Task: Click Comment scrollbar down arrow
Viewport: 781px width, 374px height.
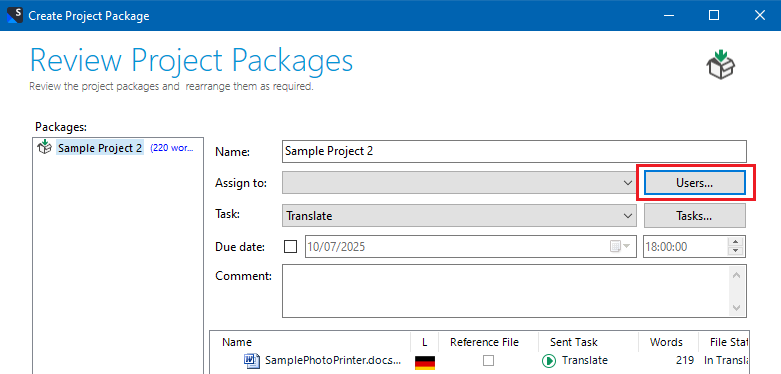Action: (737, 308)
